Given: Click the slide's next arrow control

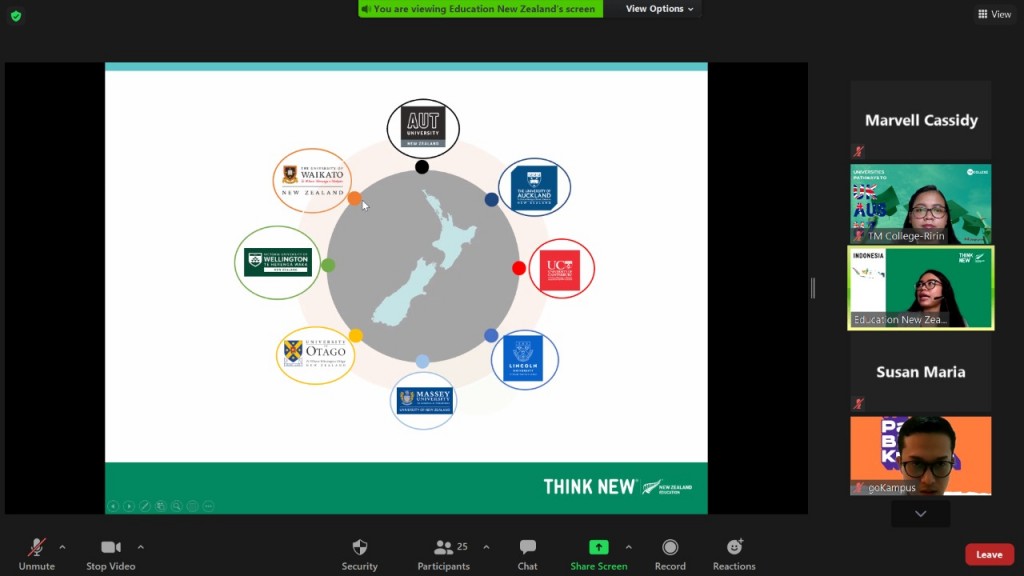Looking at the screenshot, I should click(x=129, y=506).
